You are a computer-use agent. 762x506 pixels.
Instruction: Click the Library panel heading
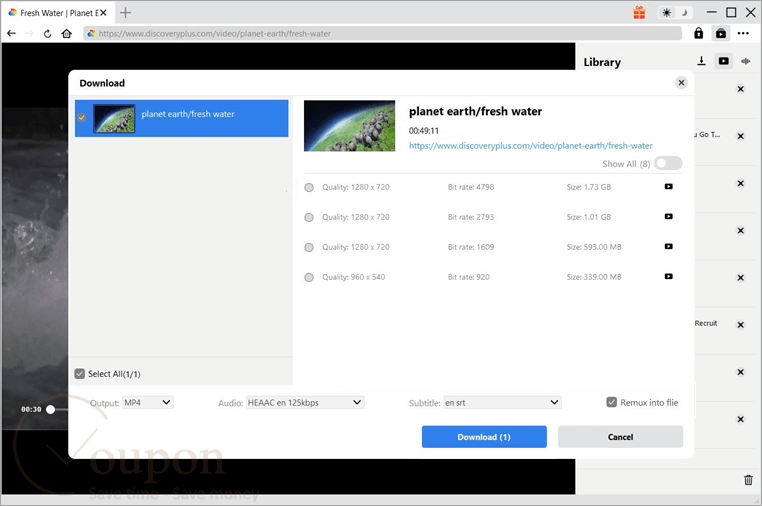pyautogui.click(x=602, y=62)
